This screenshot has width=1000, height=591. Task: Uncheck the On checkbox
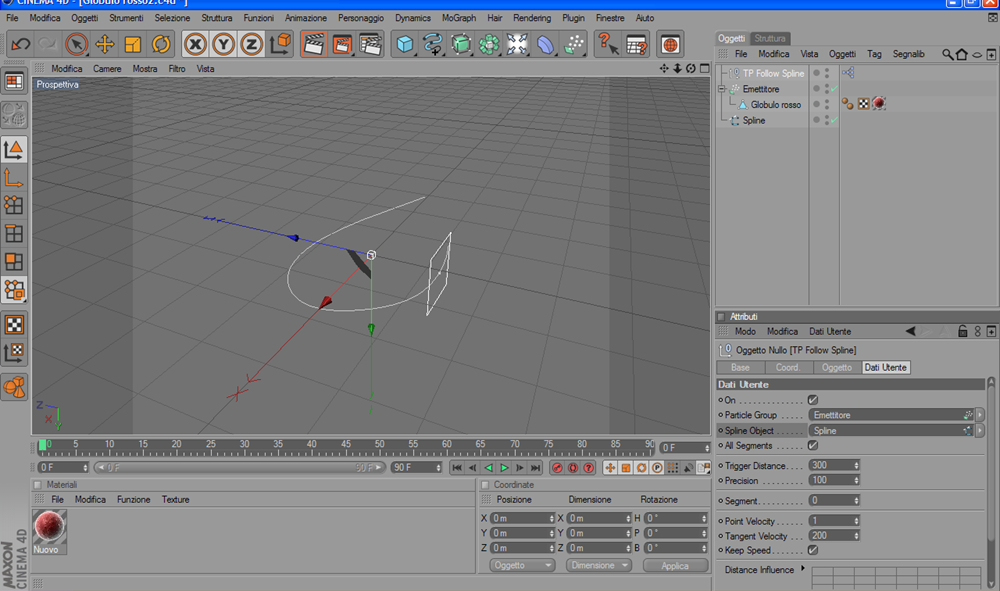[x=812, y=400]
